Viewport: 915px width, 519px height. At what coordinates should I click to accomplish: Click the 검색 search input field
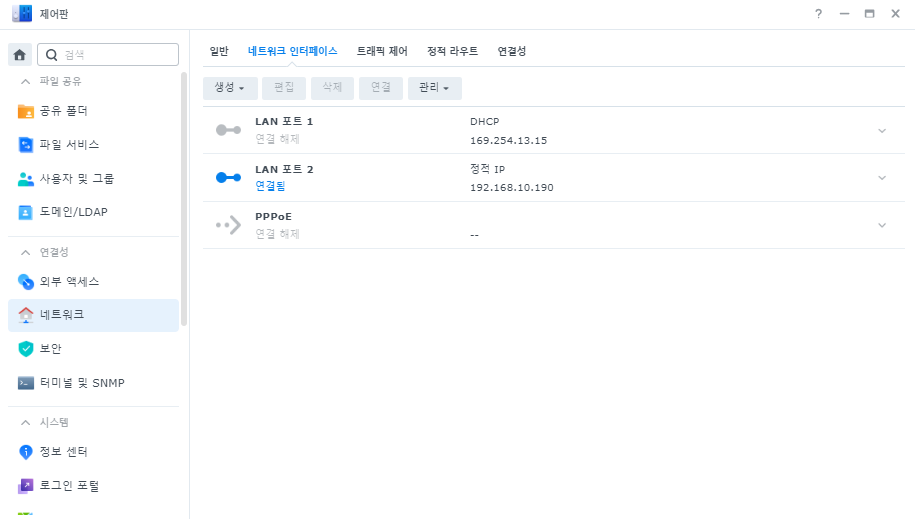pos(108,55)
